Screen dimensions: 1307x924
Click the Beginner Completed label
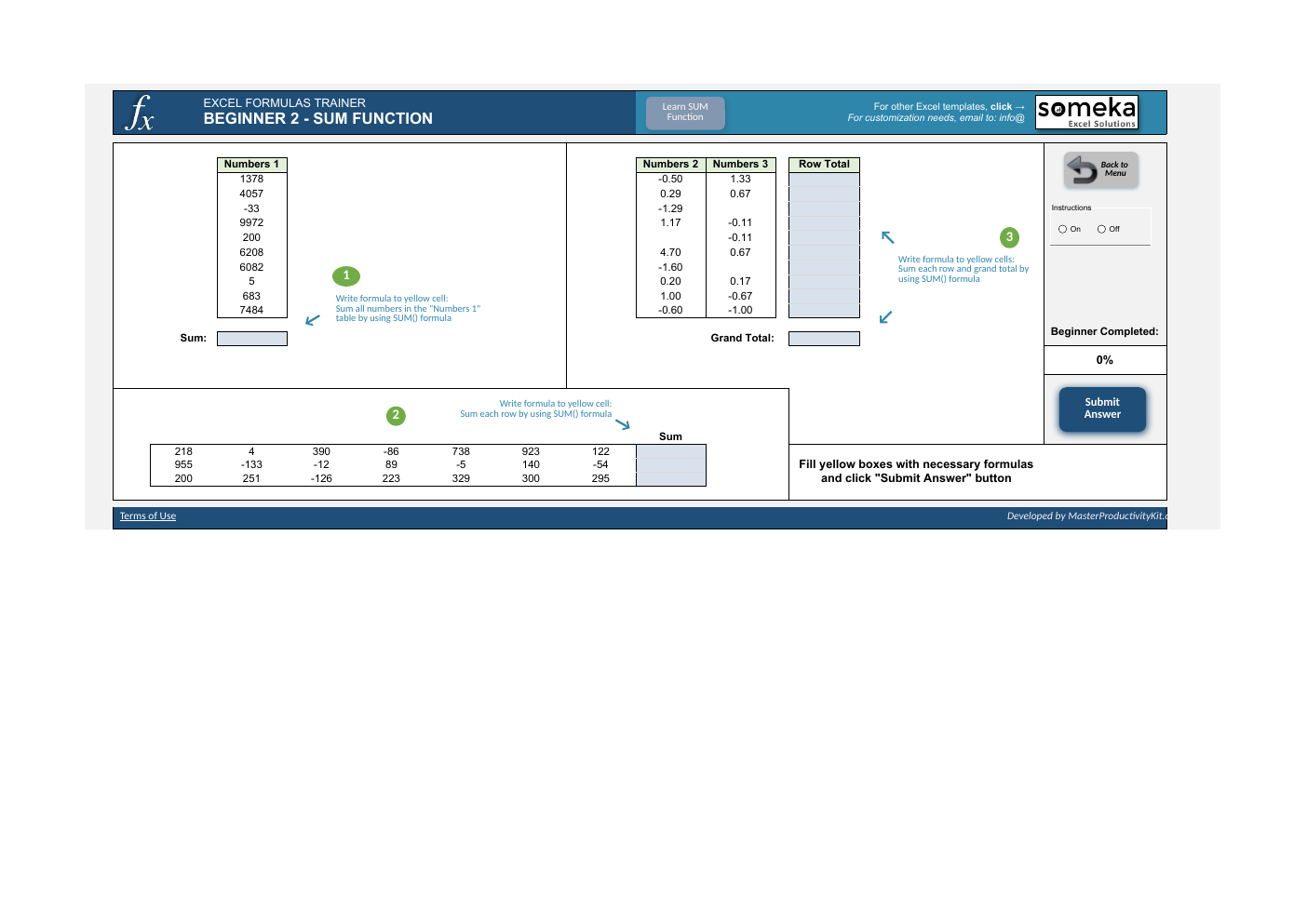(1105, 331)
